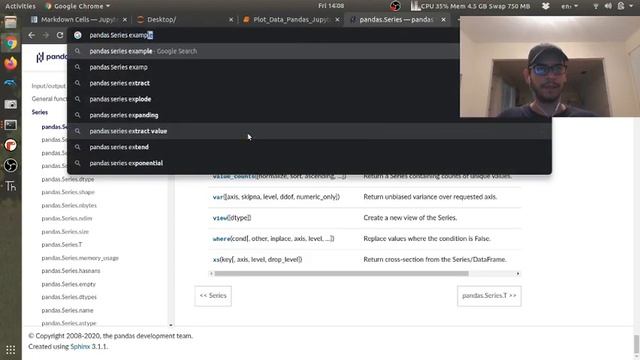Open the xs method link

point(216,260)
